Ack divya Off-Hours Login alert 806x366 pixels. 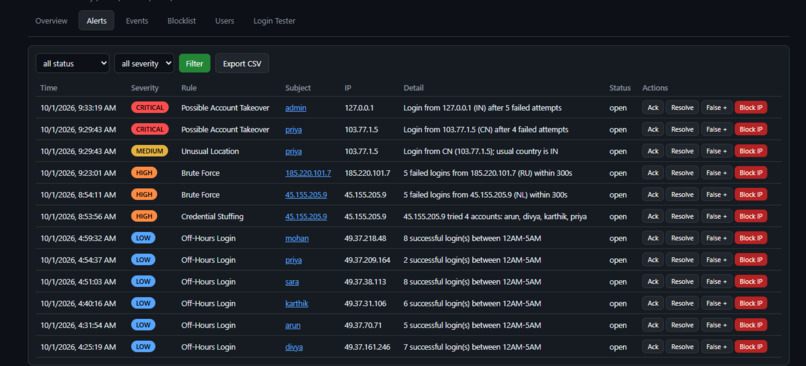(653, 347)
